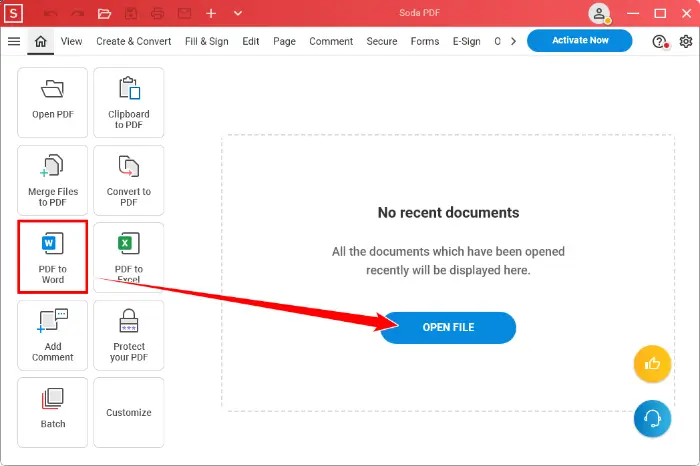Start the Batch processing tool
The image size is (700, 466).
tap(52, 411)
